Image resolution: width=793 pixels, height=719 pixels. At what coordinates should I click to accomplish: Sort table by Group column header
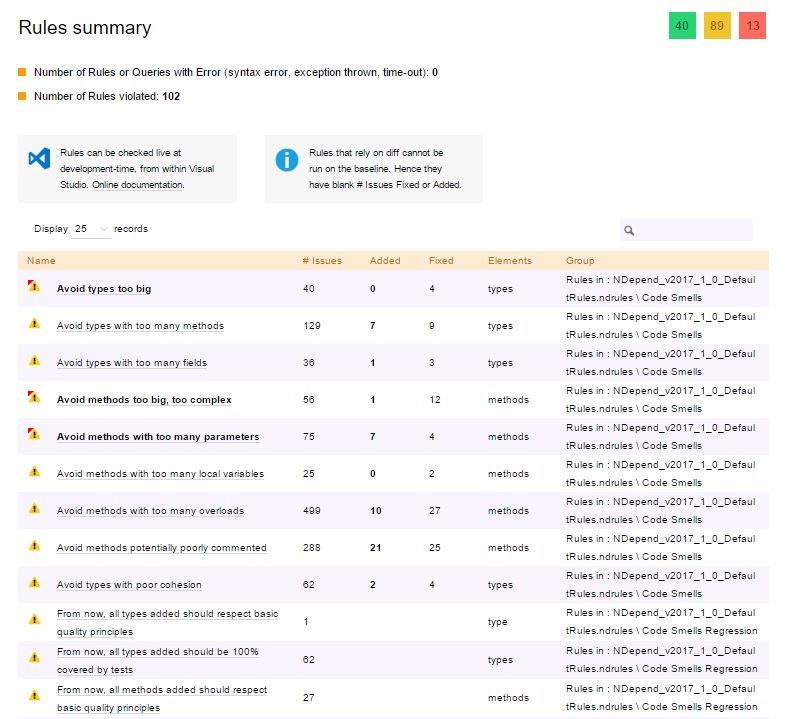(x=580, y=260)
